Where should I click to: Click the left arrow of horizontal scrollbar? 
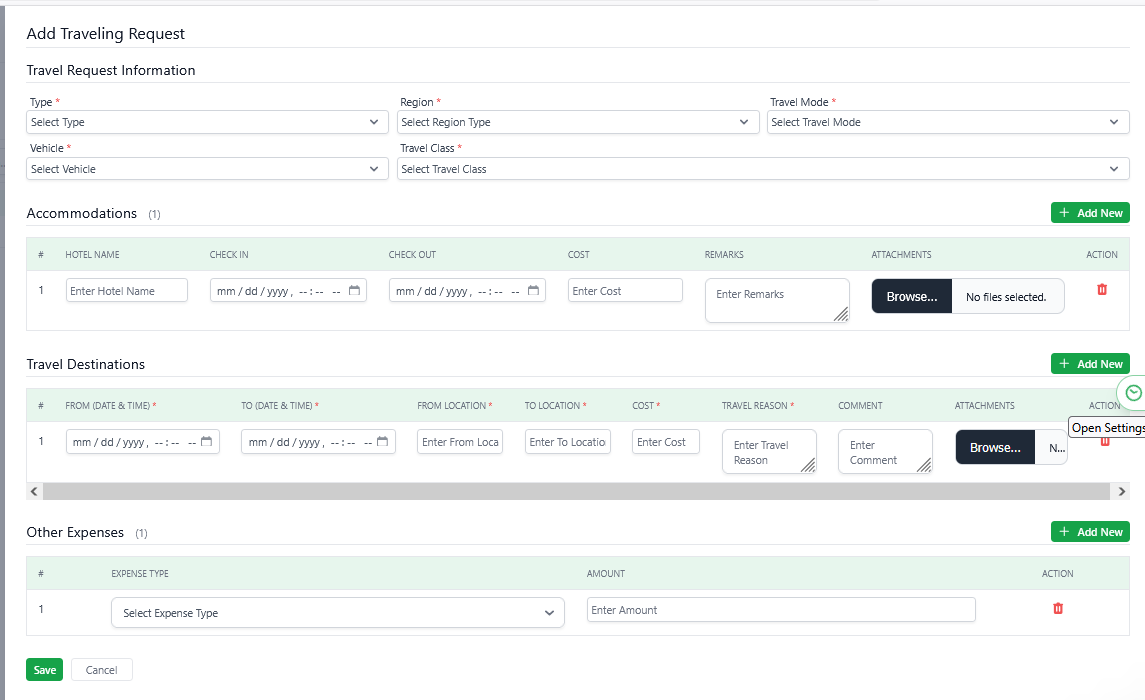coord(34,491)
